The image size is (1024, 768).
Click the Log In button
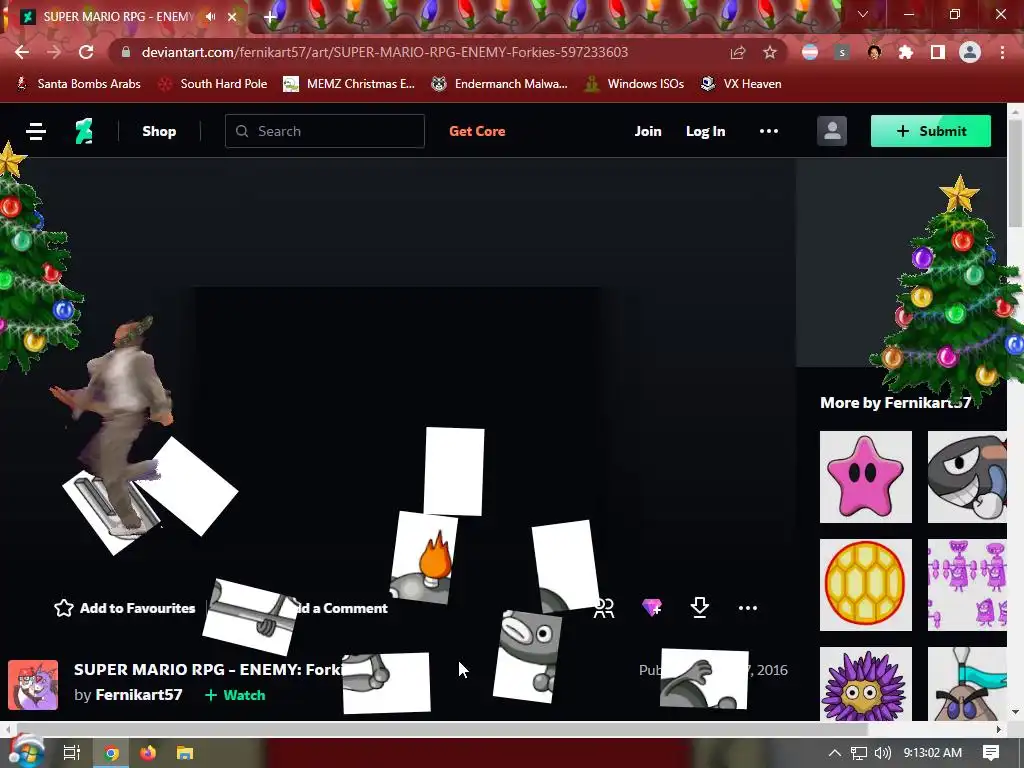tap(705, 131)
